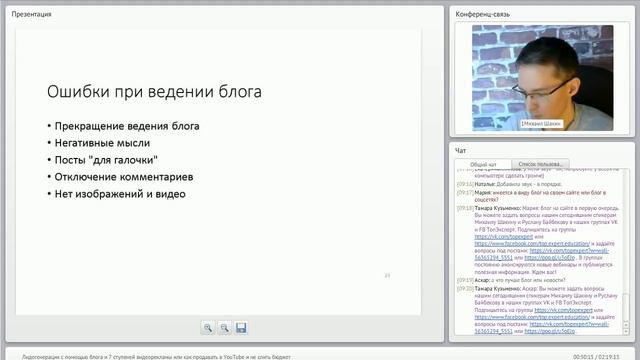Open the vk.com/topexpert link in the 09:20 message
Image resolution: width=640 pixels, height=360 pixels.
pyautogui.click(x=564, y=310)
